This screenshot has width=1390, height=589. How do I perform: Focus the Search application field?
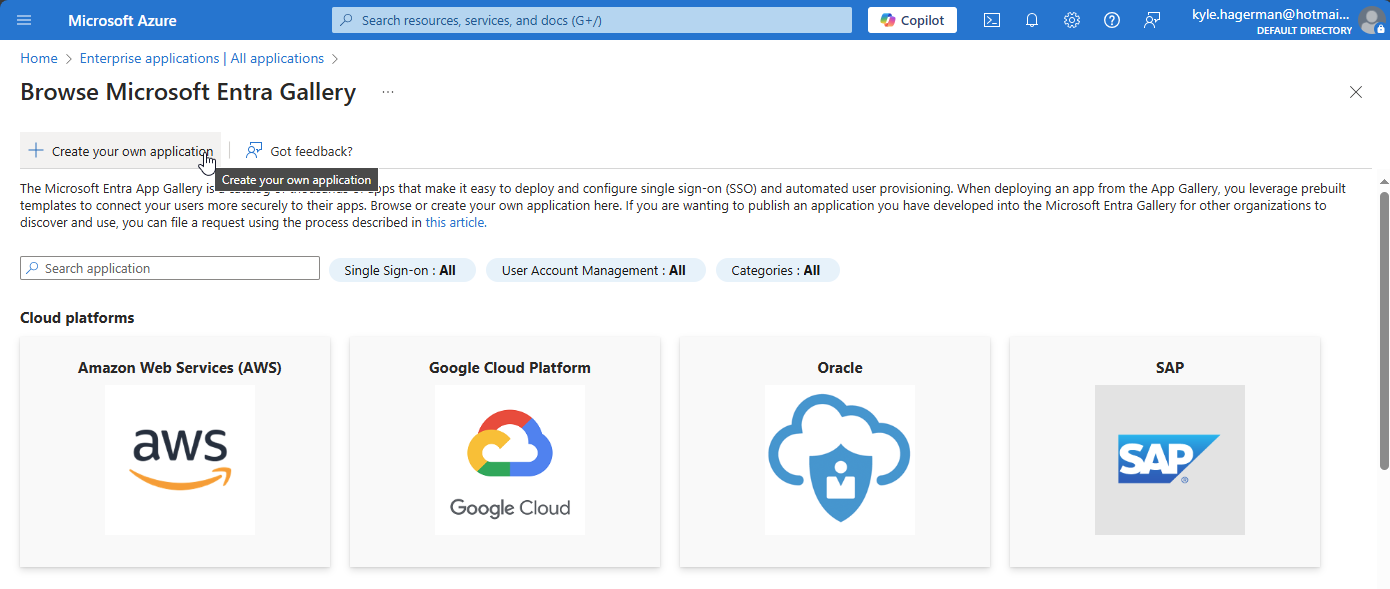click(x=170, y=268)
